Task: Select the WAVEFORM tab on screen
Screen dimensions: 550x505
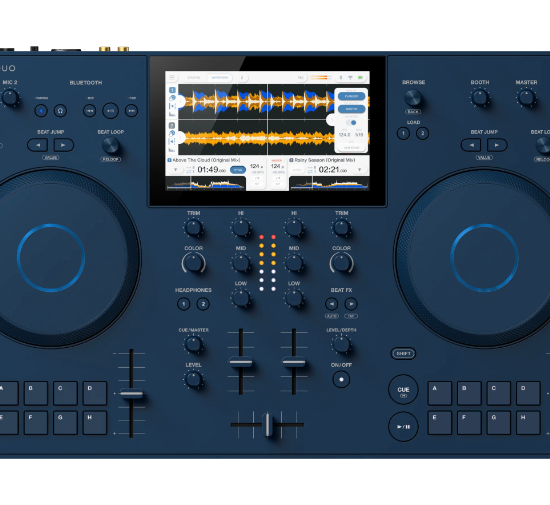Action: (220, 78)
